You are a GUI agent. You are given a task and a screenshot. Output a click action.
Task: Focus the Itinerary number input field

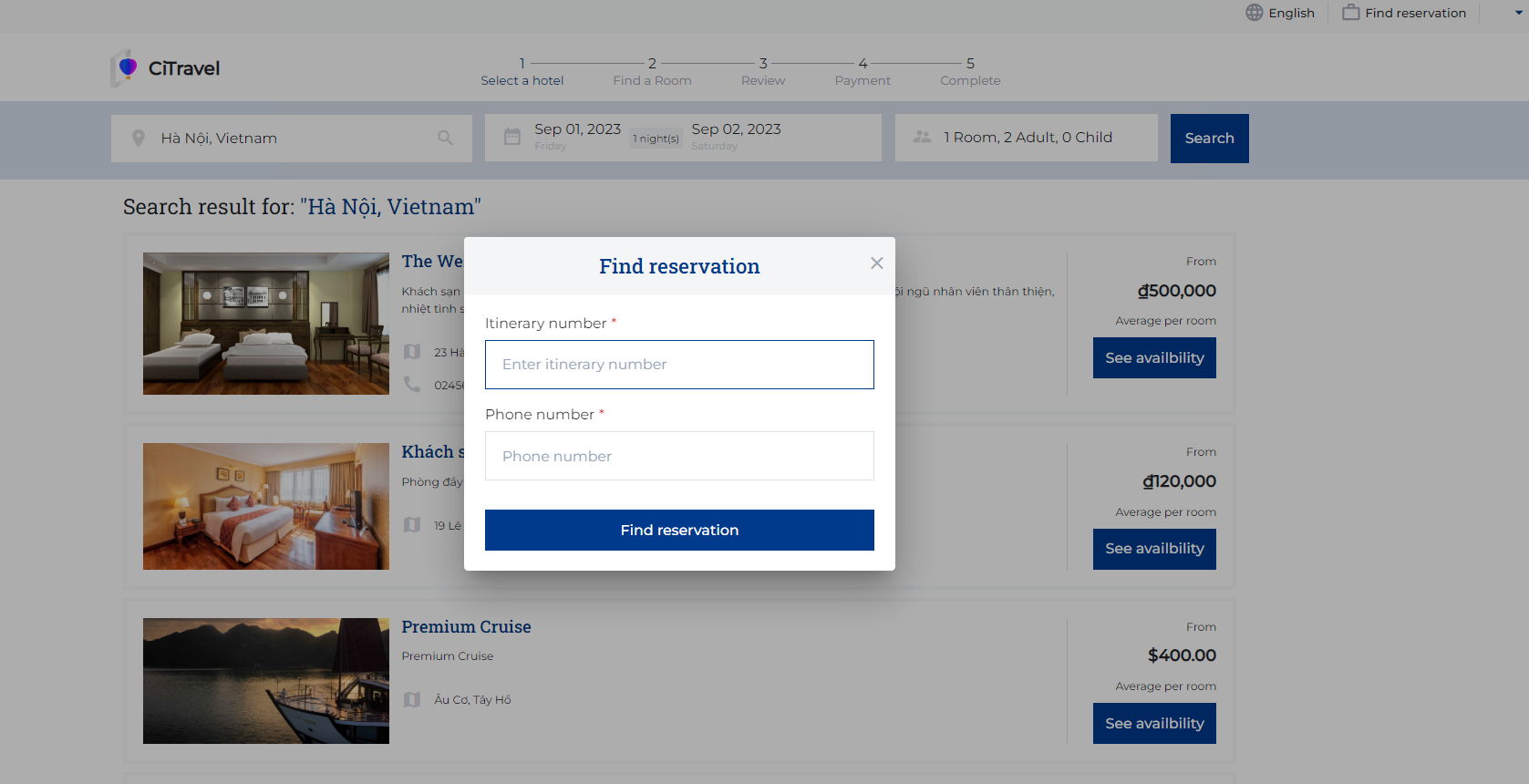[679, 365]
